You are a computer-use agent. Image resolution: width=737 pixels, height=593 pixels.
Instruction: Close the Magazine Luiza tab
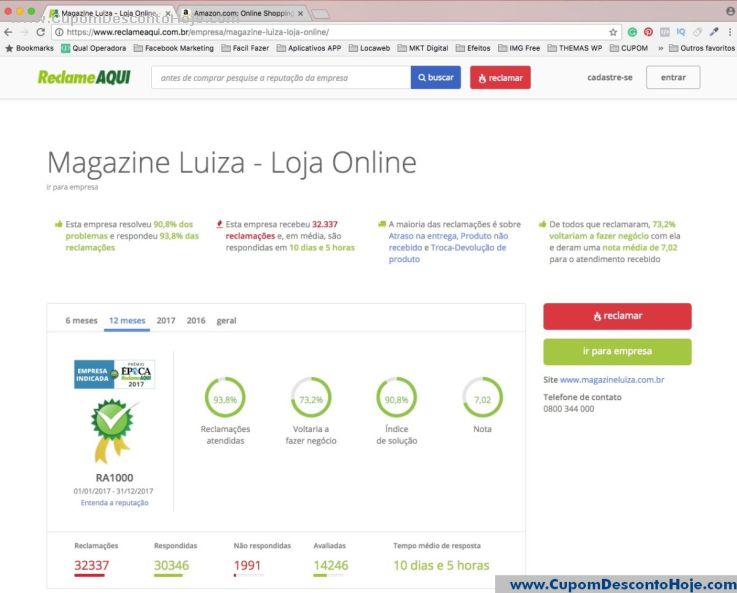[x=168, y=14]
